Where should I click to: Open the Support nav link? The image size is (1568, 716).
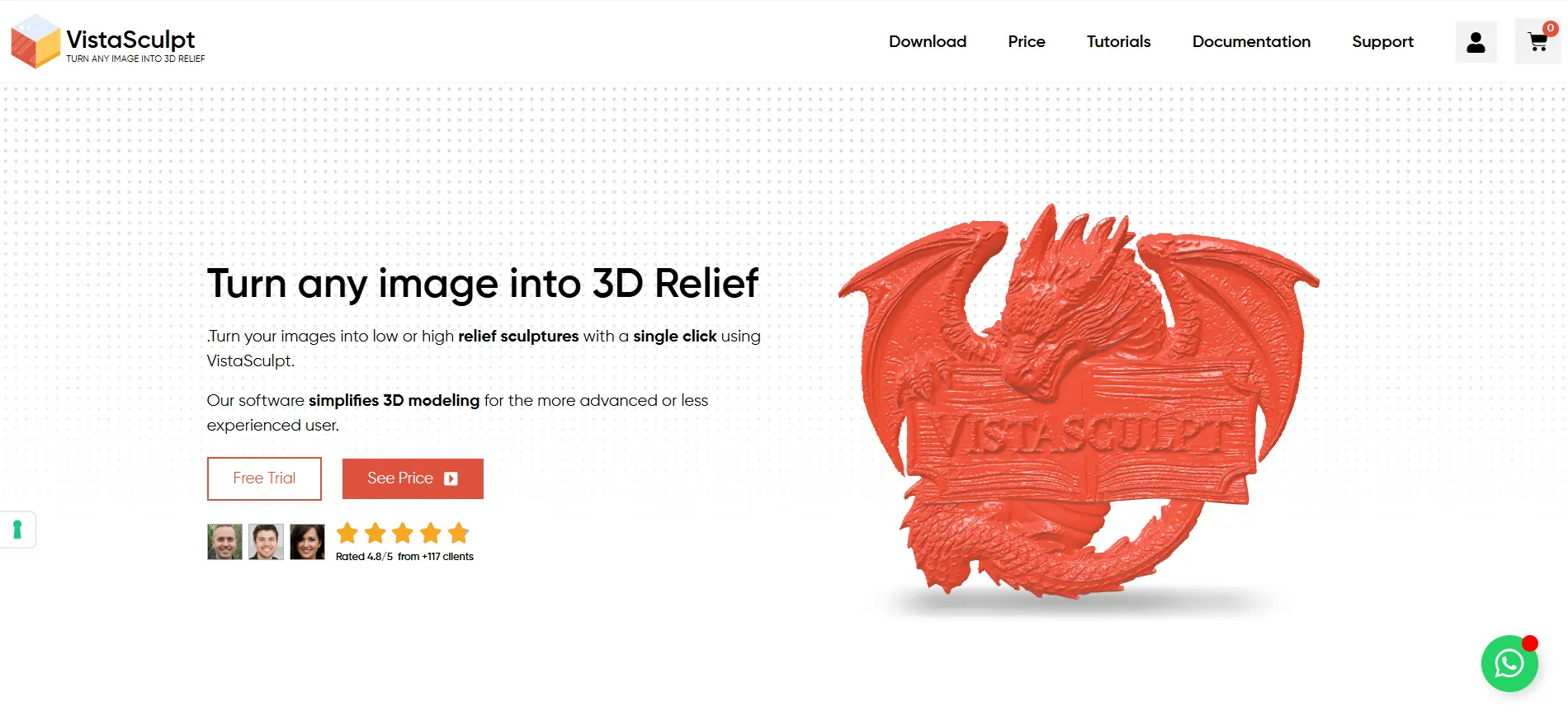pos(1382,42)
